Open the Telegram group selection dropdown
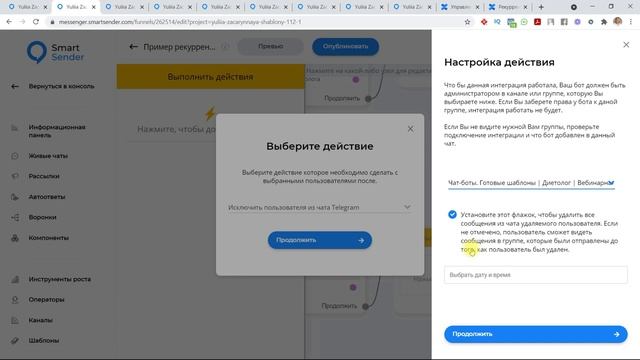This screenshot has height=360, width=640. 531,183
